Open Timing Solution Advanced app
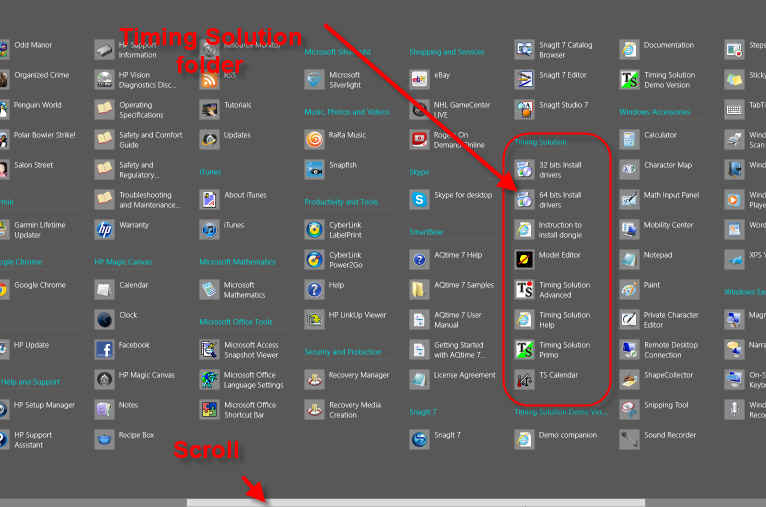The width and height of the screenshot is (766, 507). [x=525, y=290]
